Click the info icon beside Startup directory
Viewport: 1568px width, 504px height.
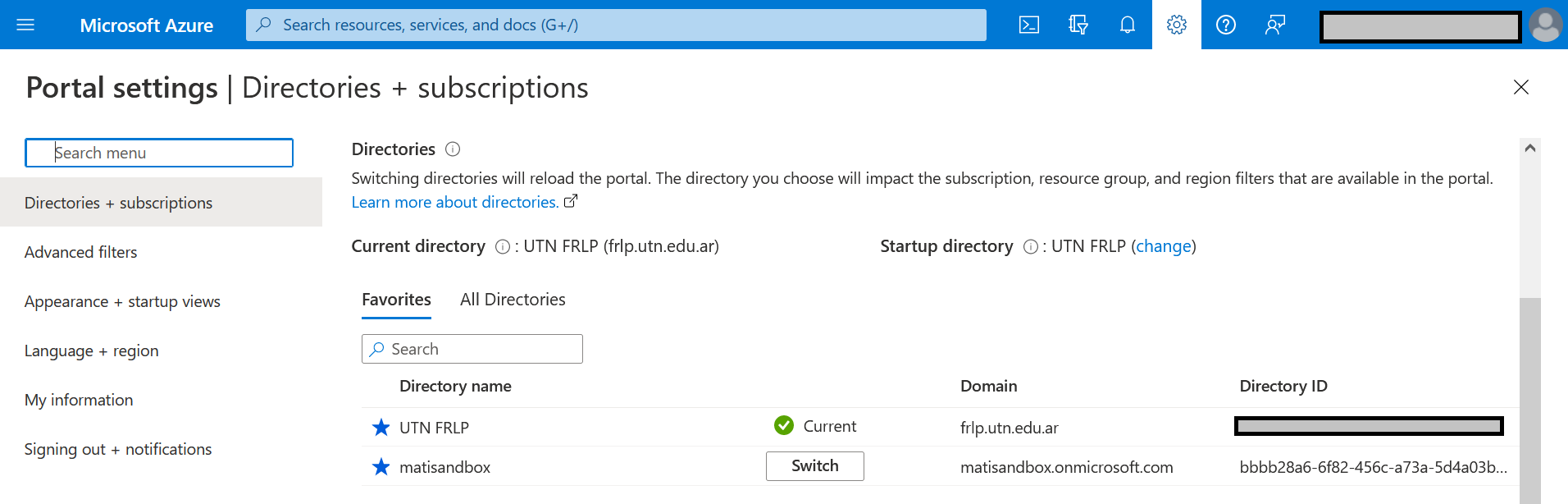pos(1031,247)
